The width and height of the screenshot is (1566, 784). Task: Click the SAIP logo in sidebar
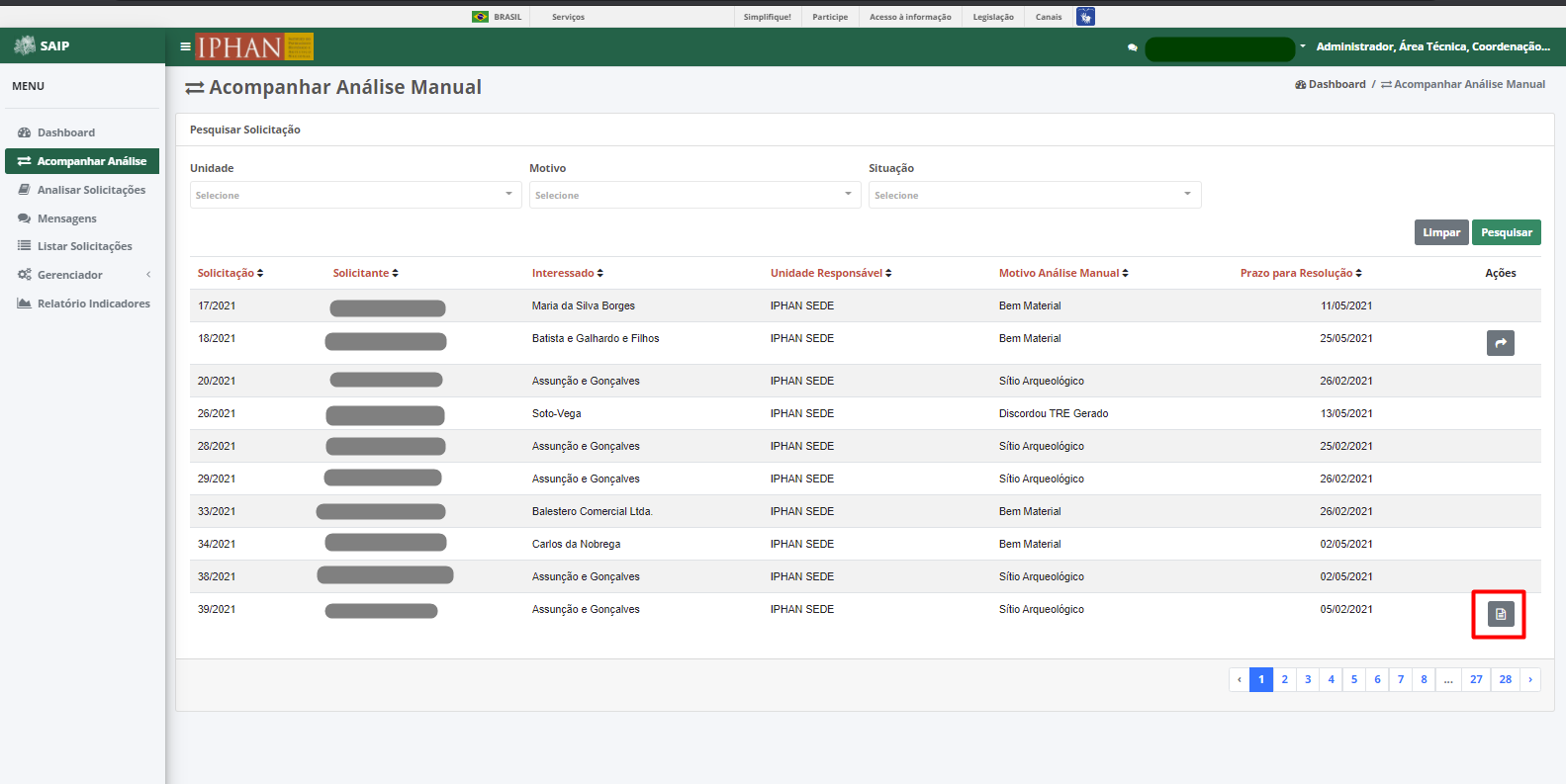click(x=42, y=45)
